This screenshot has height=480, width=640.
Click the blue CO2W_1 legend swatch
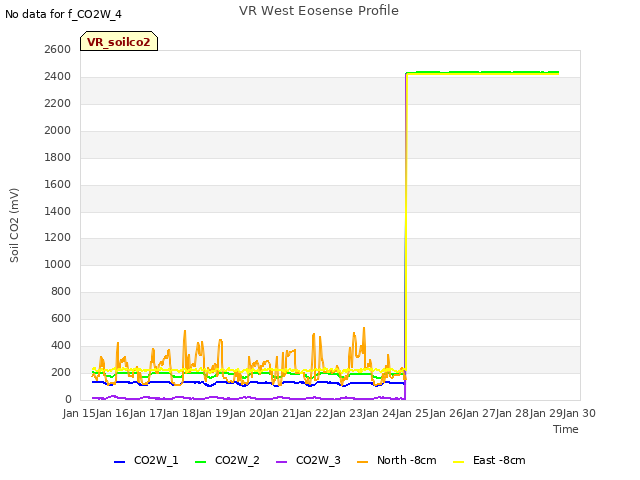point(119,462)
